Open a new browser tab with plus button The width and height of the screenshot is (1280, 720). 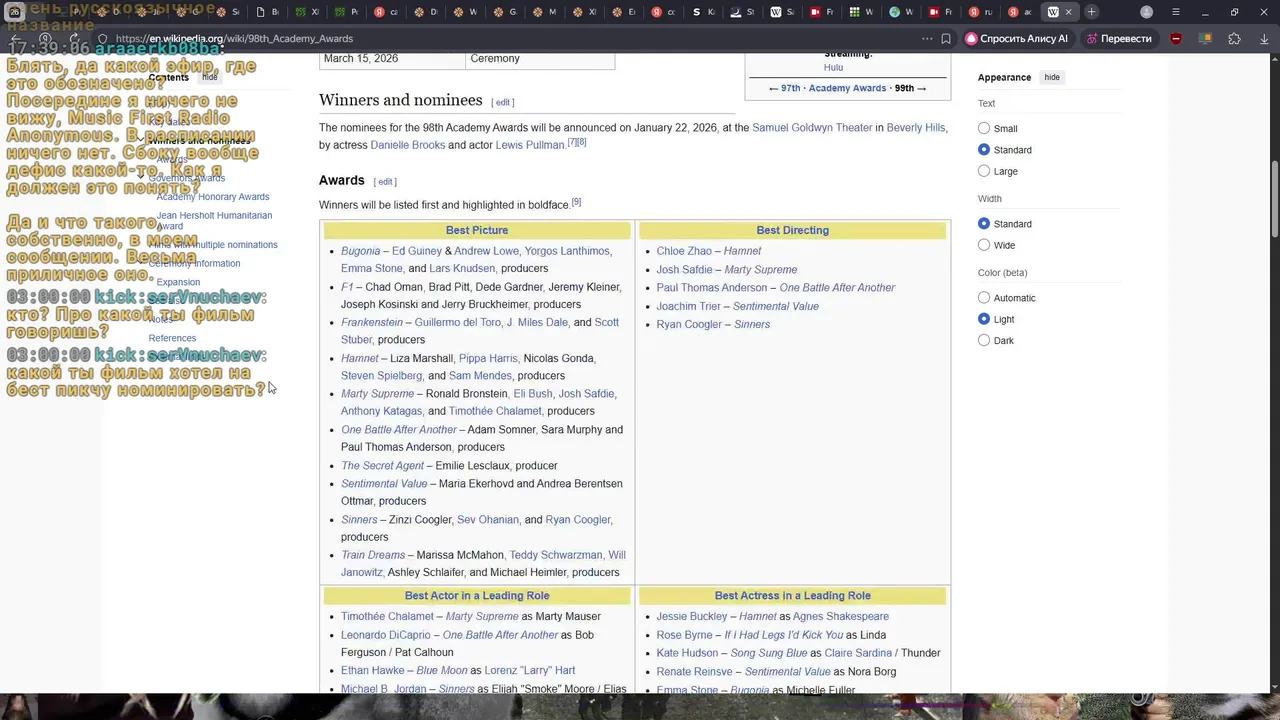point(1091,12)
